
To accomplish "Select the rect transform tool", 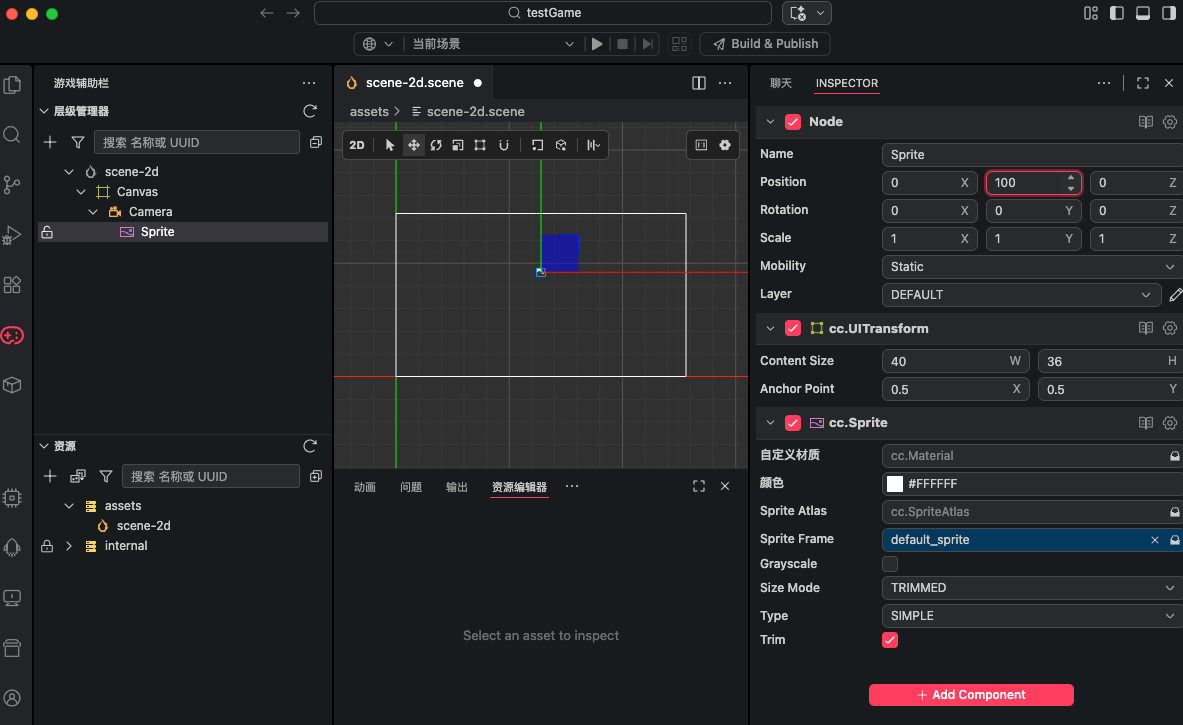I will pyautogui.click(x=480, y=145).
